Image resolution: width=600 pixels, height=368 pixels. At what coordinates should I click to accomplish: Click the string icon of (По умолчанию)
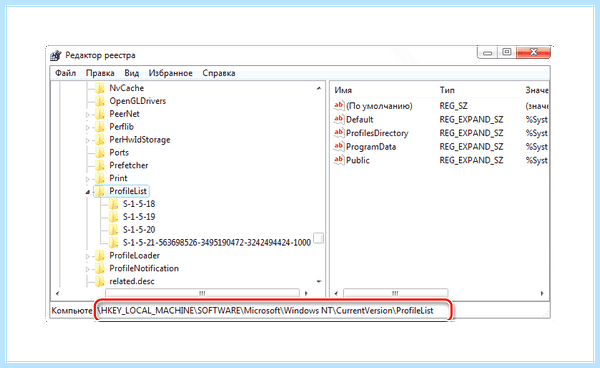[339, 106]
